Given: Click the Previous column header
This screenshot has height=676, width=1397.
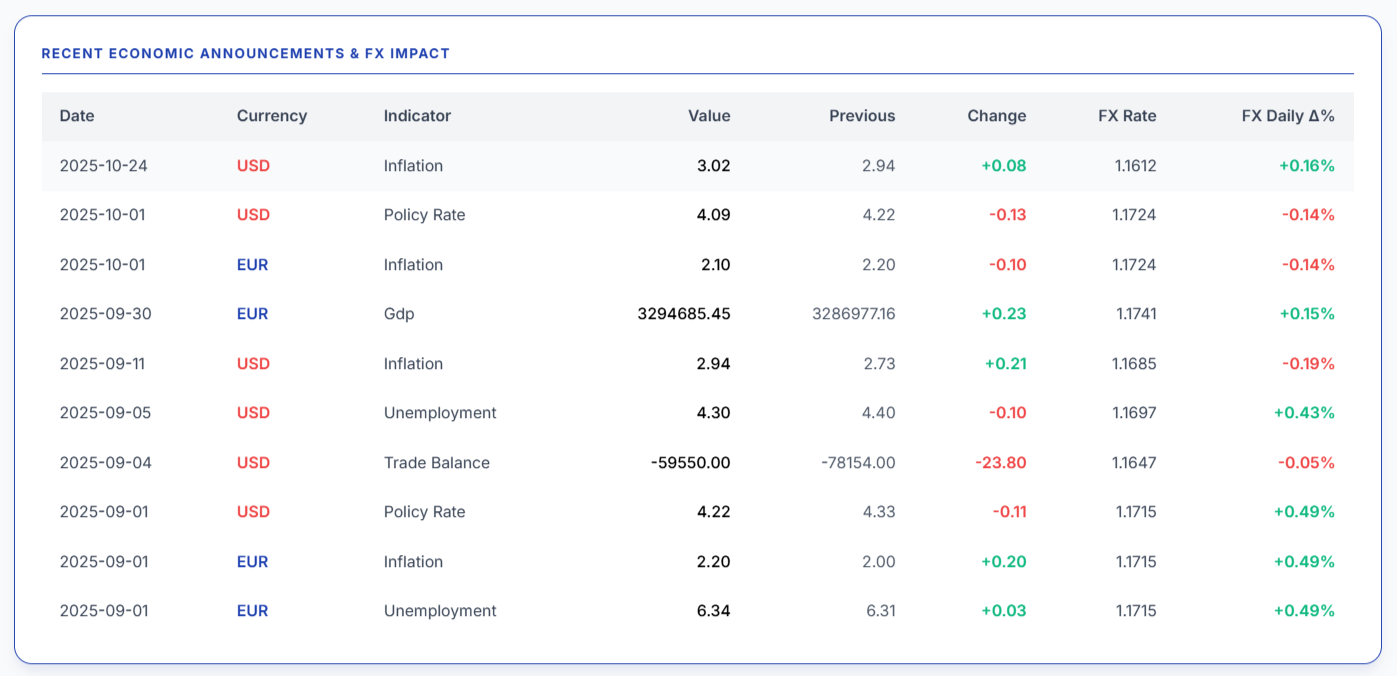Looking at the screenshot, I should [x=862, y=116].
